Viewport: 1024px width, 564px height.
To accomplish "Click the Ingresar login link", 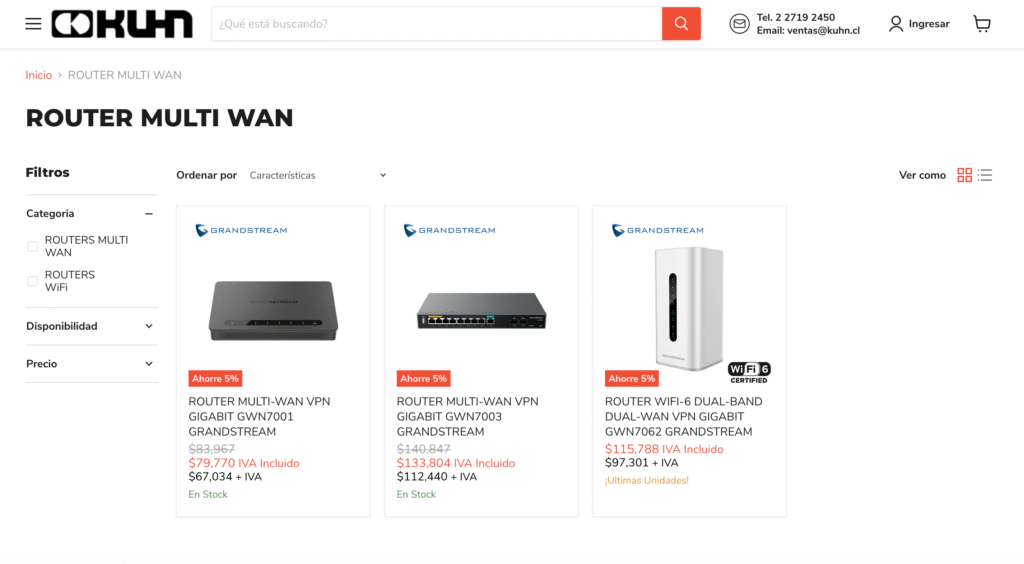I will click(x=929, y=24).
